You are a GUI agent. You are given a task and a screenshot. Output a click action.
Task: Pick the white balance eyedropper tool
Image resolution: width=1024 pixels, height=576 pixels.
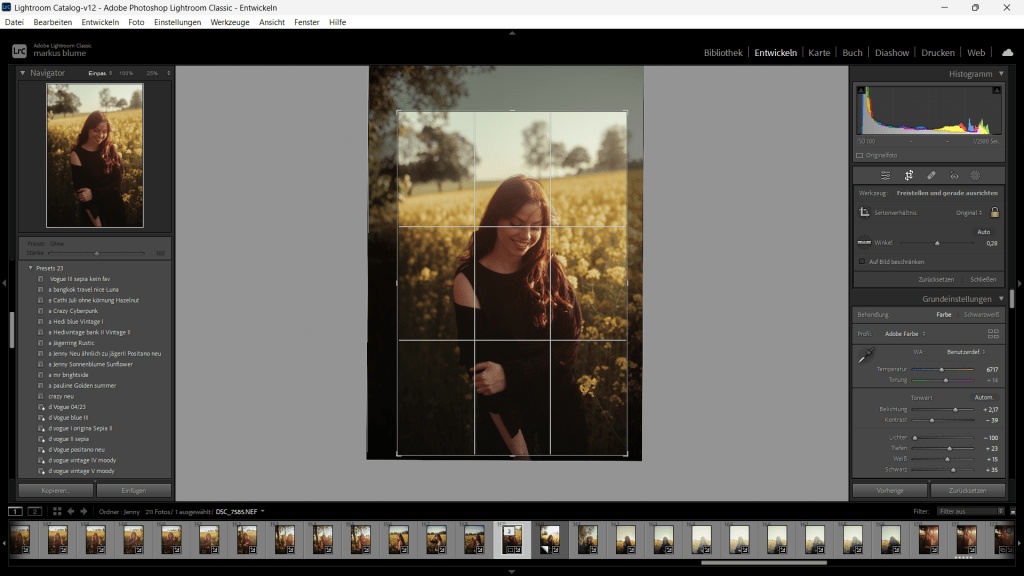[x=866, y=354]
